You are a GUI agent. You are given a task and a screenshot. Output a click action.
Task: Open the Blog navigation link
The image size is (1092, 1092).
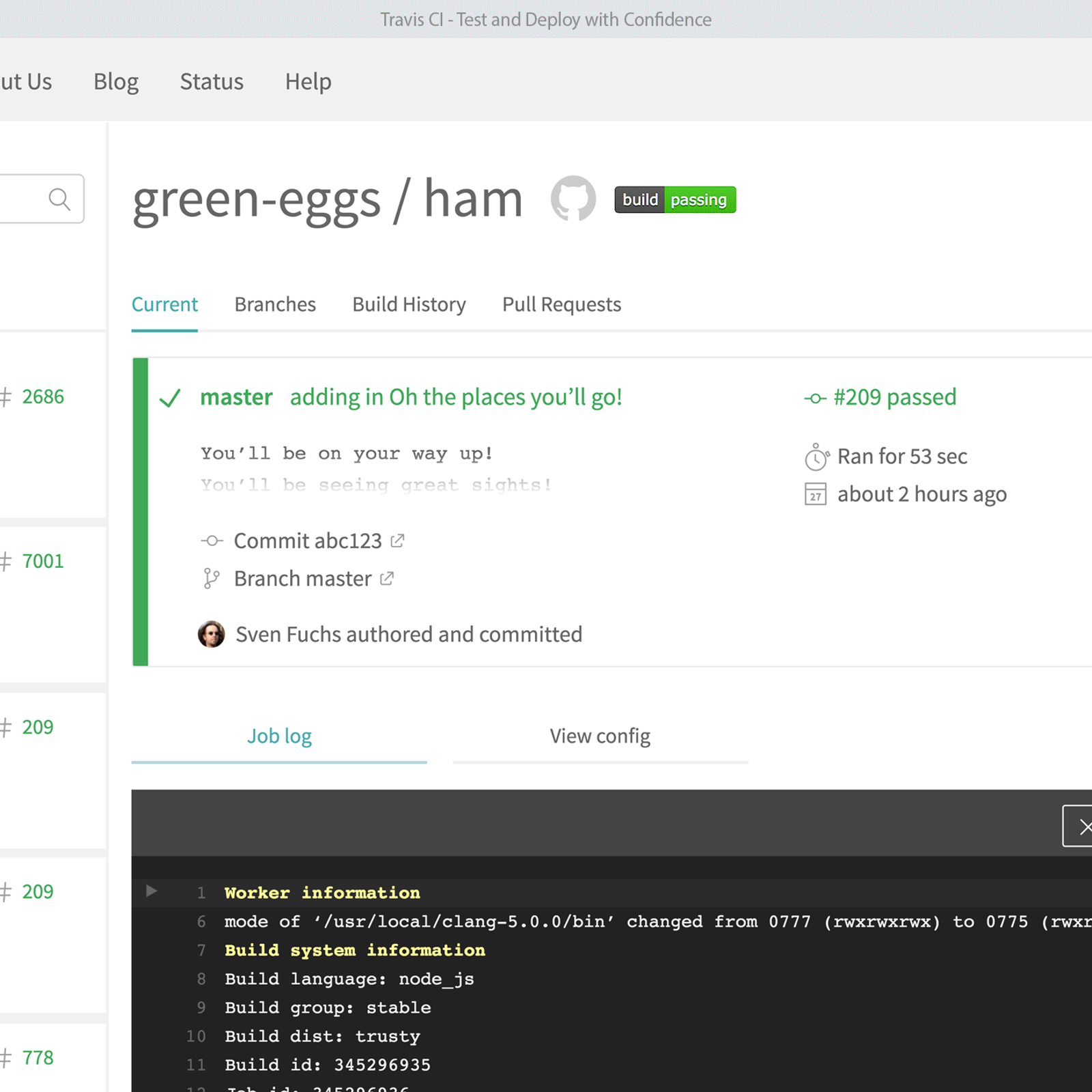pyautogui.click(x=116, y=82)
